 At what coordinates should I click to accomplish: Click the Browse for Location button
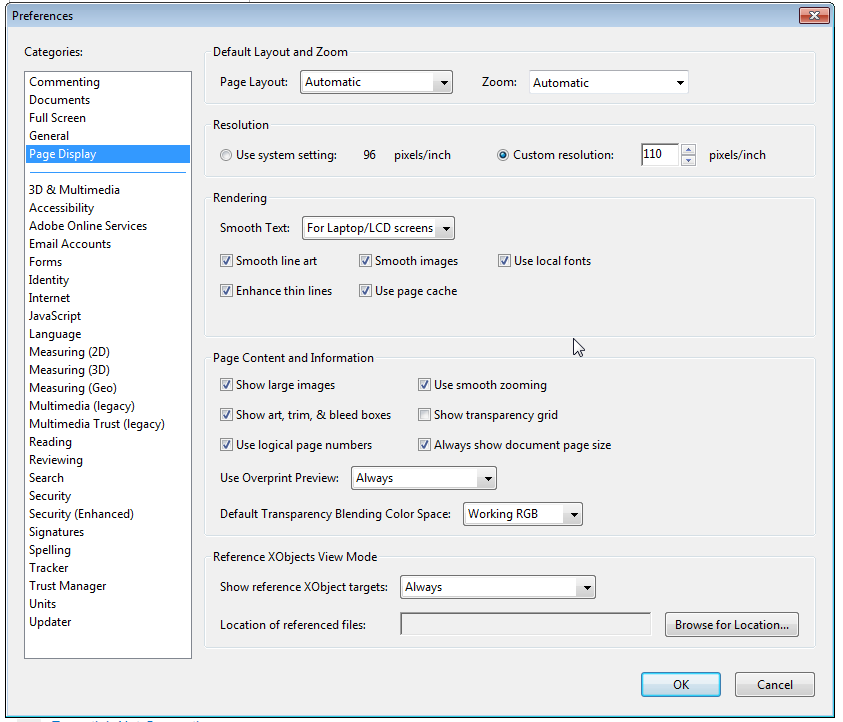(732, 625)
